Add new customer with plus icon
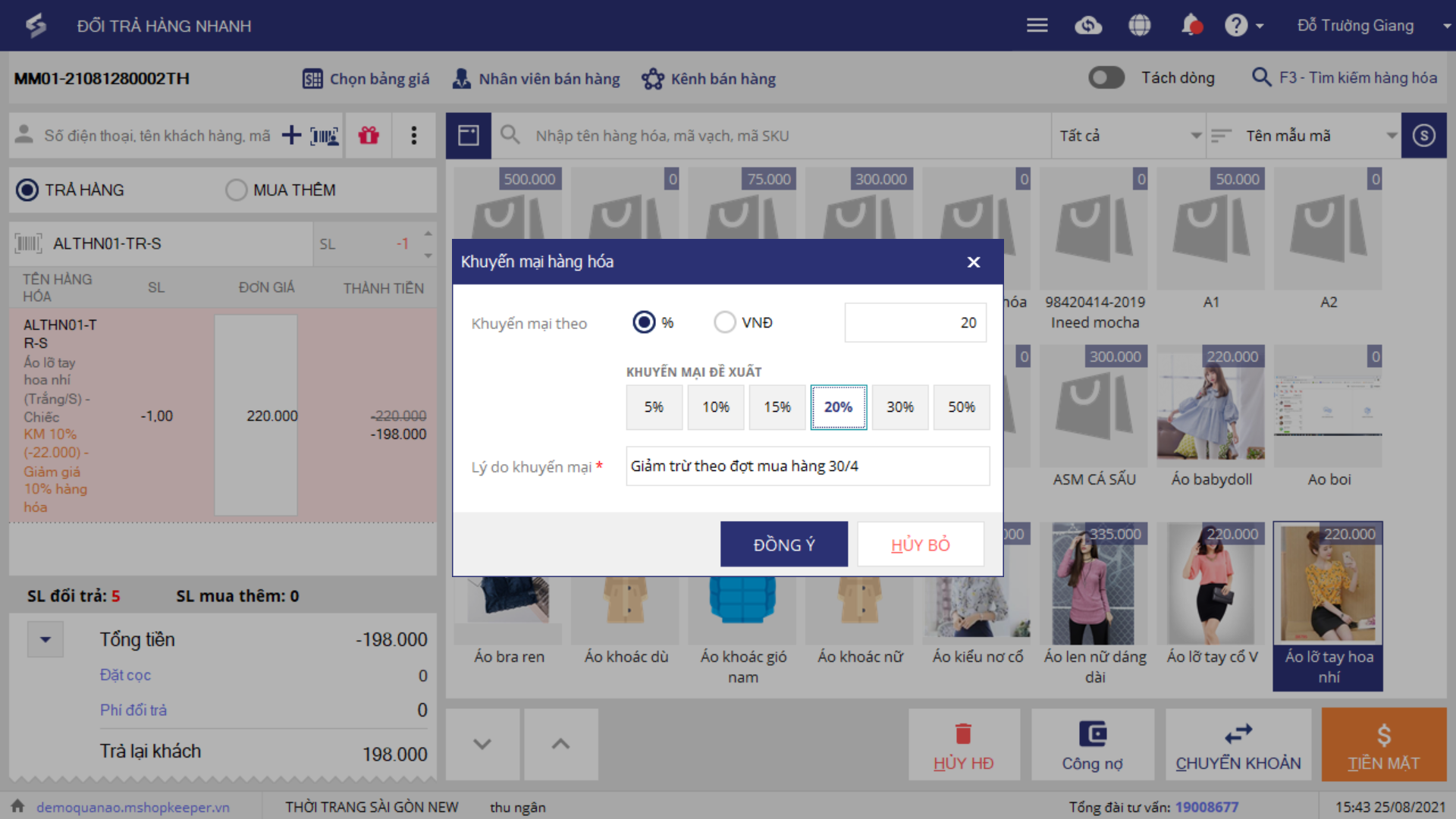The width and height of the screenshot is (1456, 819). [x=291, y=136]
